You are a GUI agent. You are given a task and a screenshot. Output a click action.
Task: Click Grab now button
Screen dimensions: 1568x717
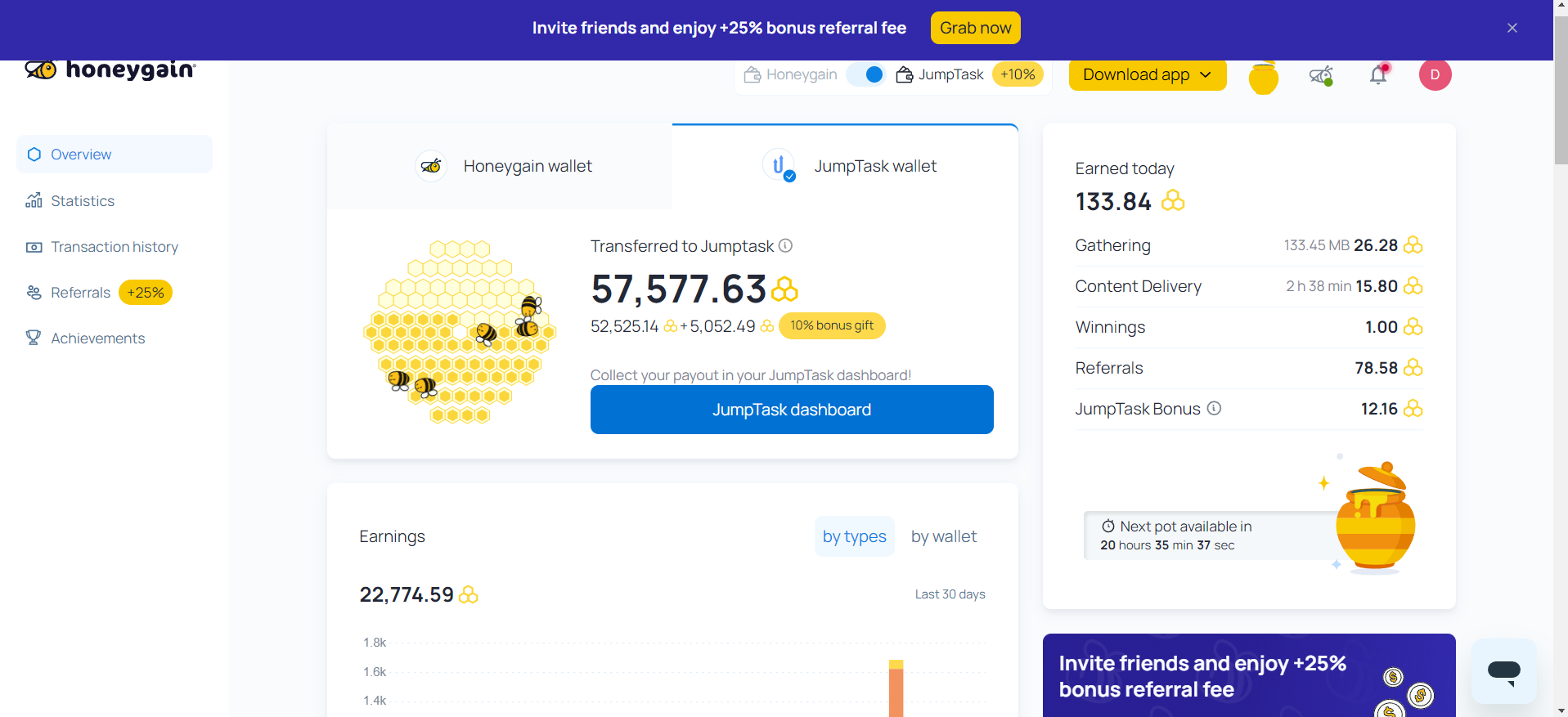pos(975,28)
